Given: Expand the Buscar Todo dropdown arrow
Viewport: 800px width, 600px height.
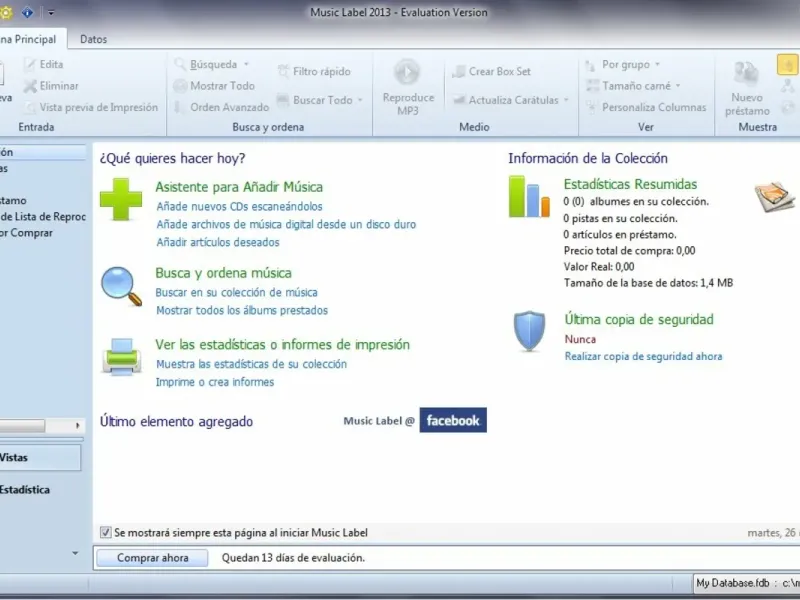Looking at the screenshot, I should coord(360,100).
